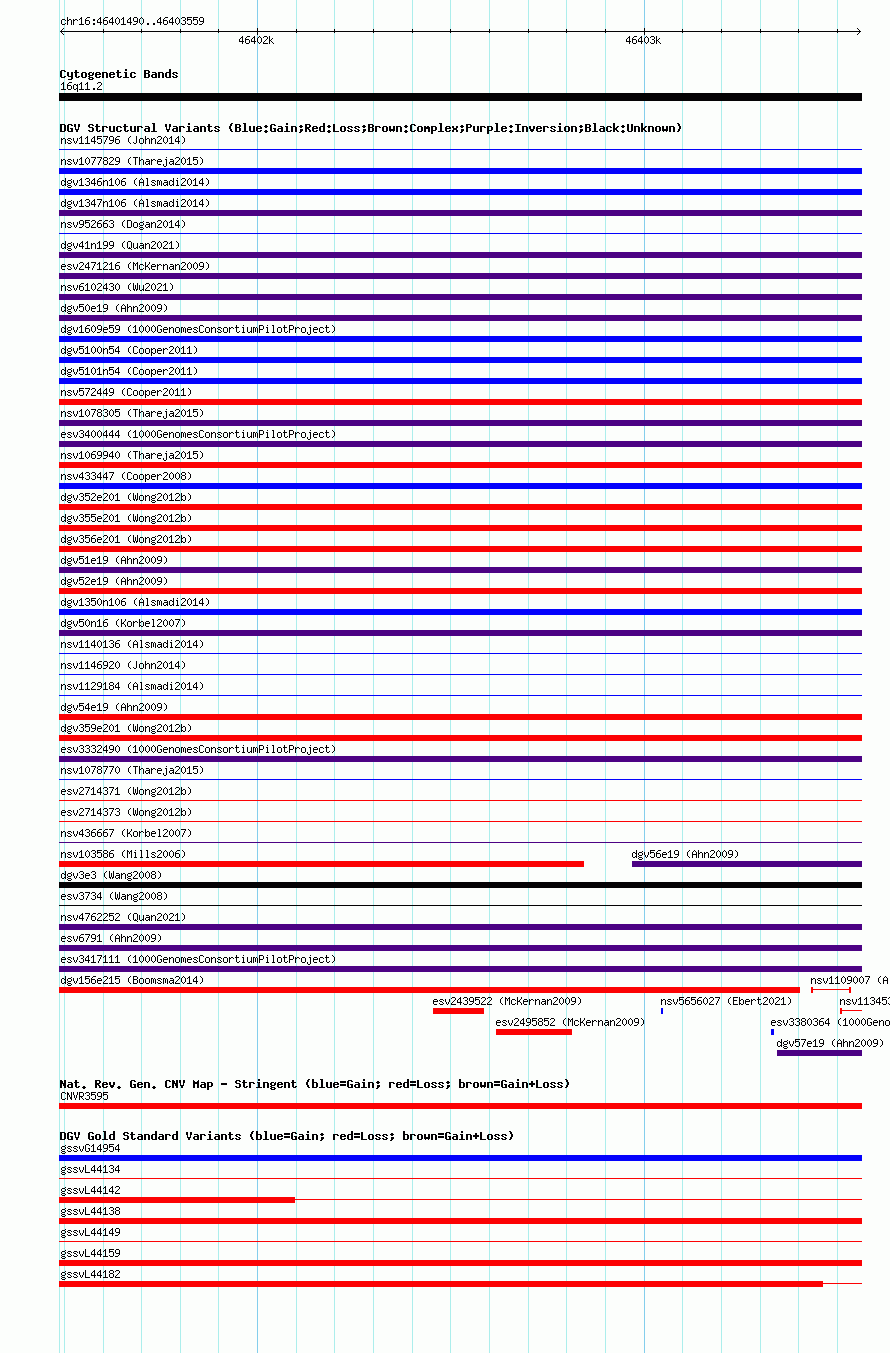890x1353 pixels.
Task: Select nsv436667 (Korbel2007) label
Action: click(x=126, y=833)
